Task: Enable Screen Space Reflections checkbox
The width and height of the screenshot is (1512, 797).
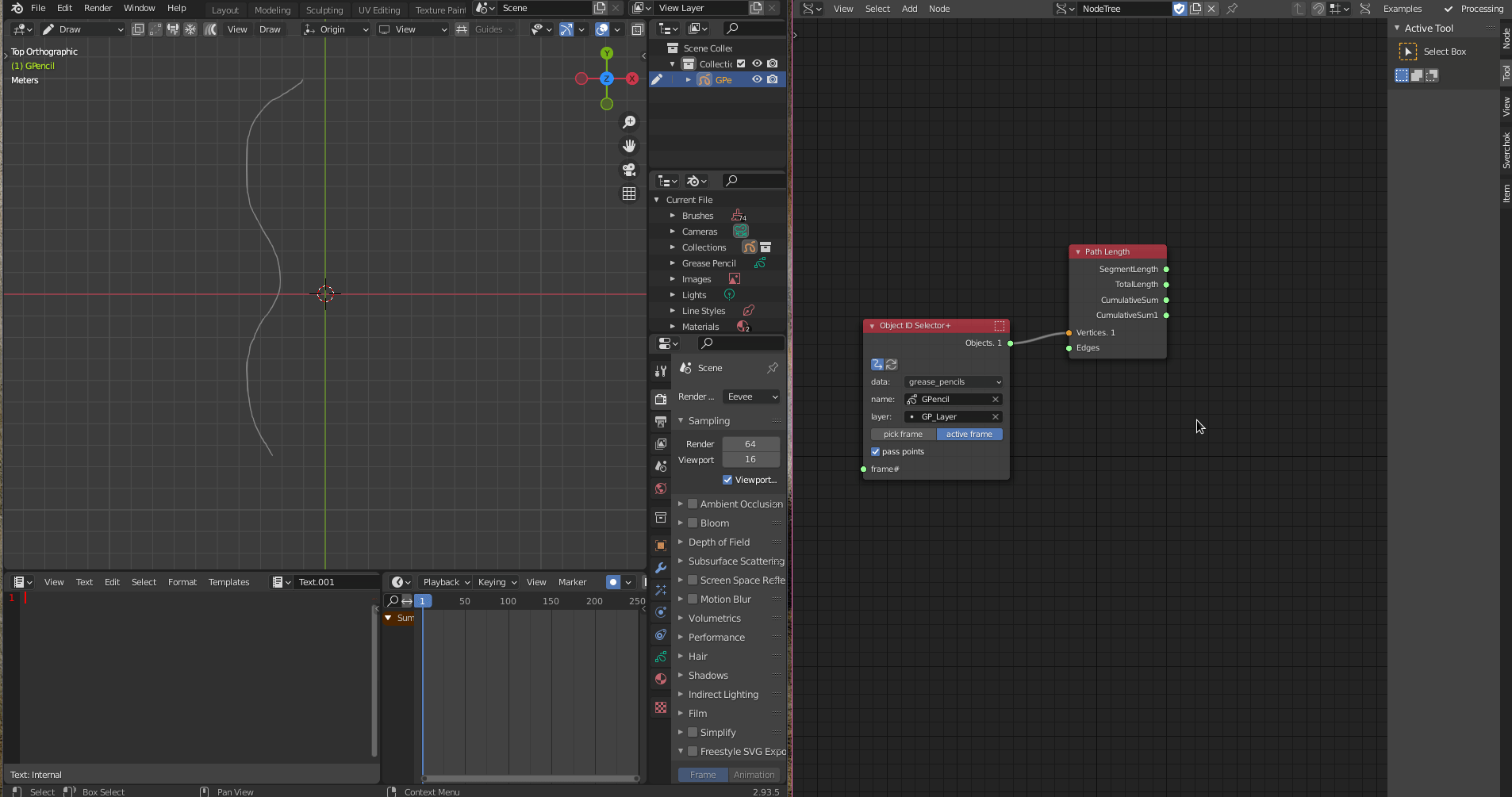Action: click(x=693, y=580)
